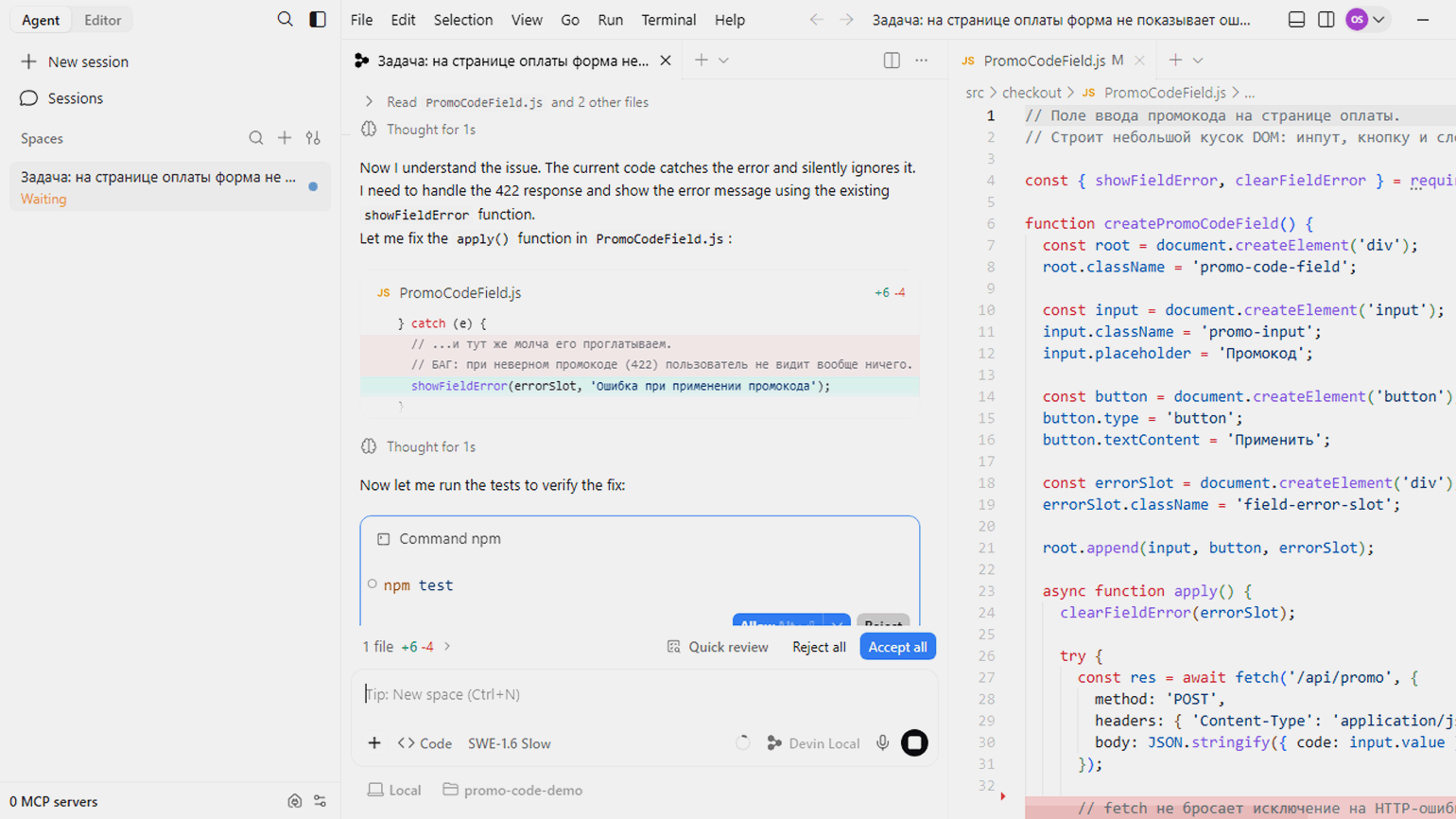Open the Help menu
Image resolution: width=1456 pixels, height=819 pixels.
[x=730, y=20]
